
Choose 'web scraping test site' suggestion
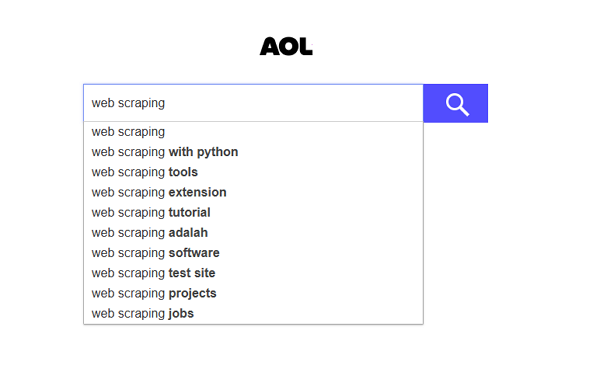click(x=253, y=273)
